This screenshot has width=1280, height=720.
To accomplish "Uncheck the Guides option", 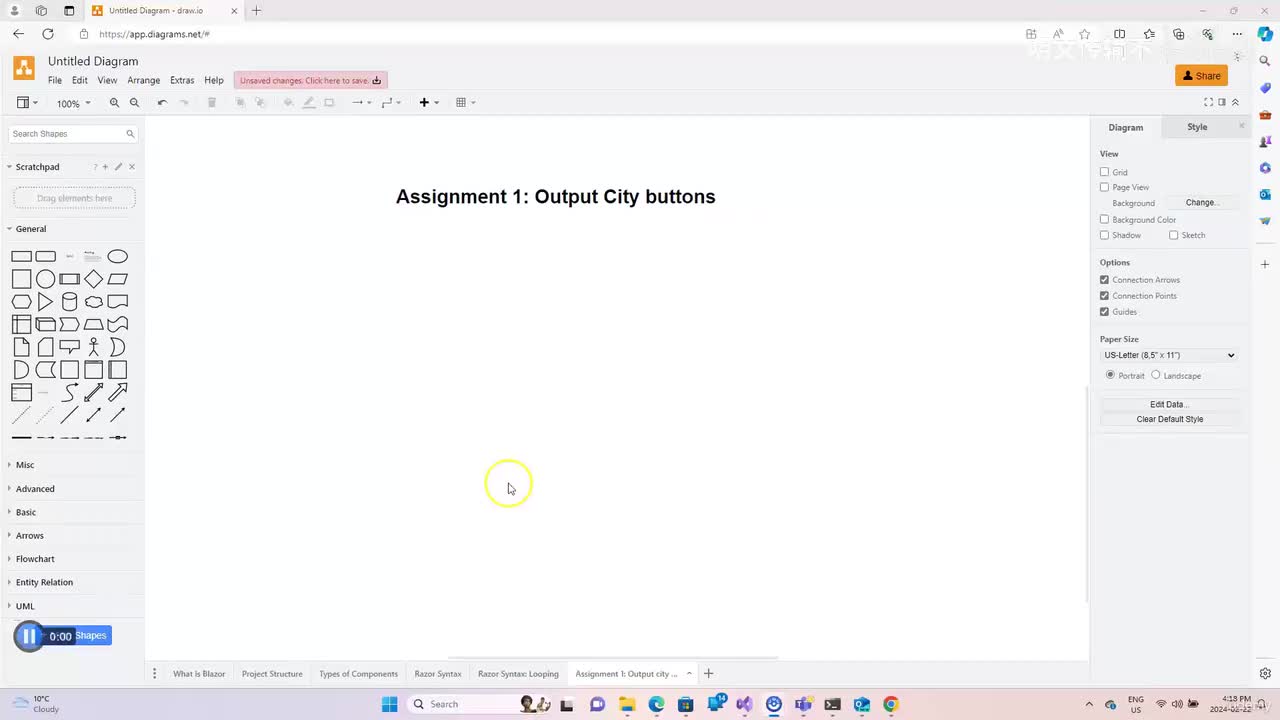I will (x=1104, y=312).
